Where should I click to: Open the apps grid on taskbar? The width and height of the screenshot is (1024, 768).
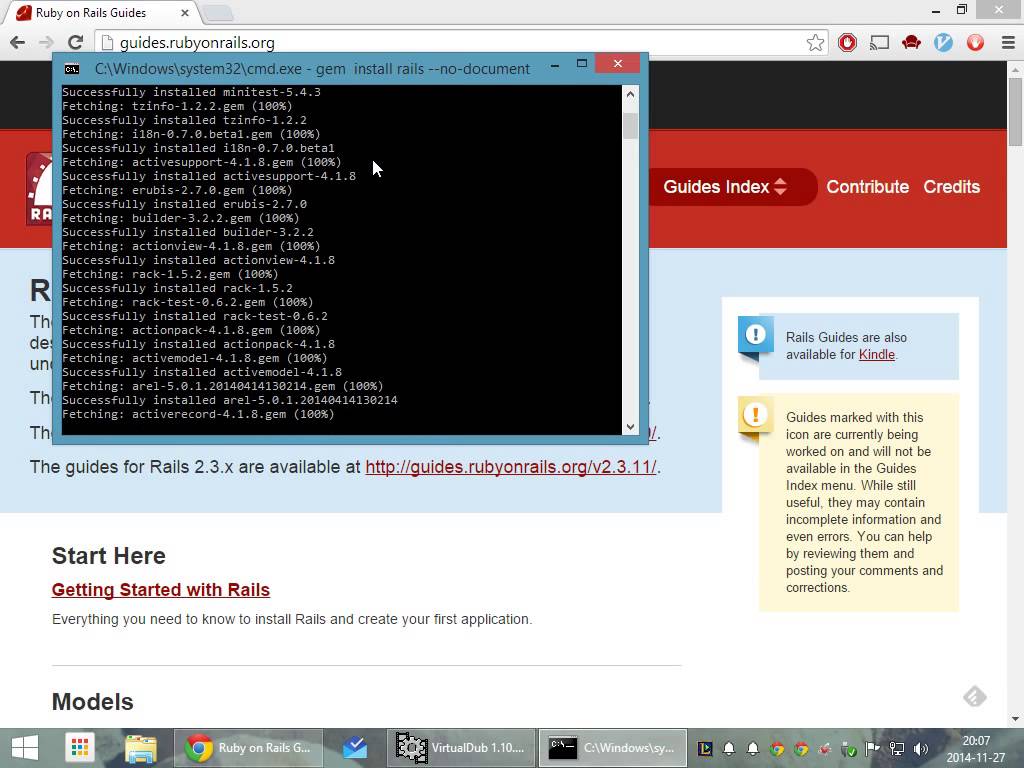80,748
